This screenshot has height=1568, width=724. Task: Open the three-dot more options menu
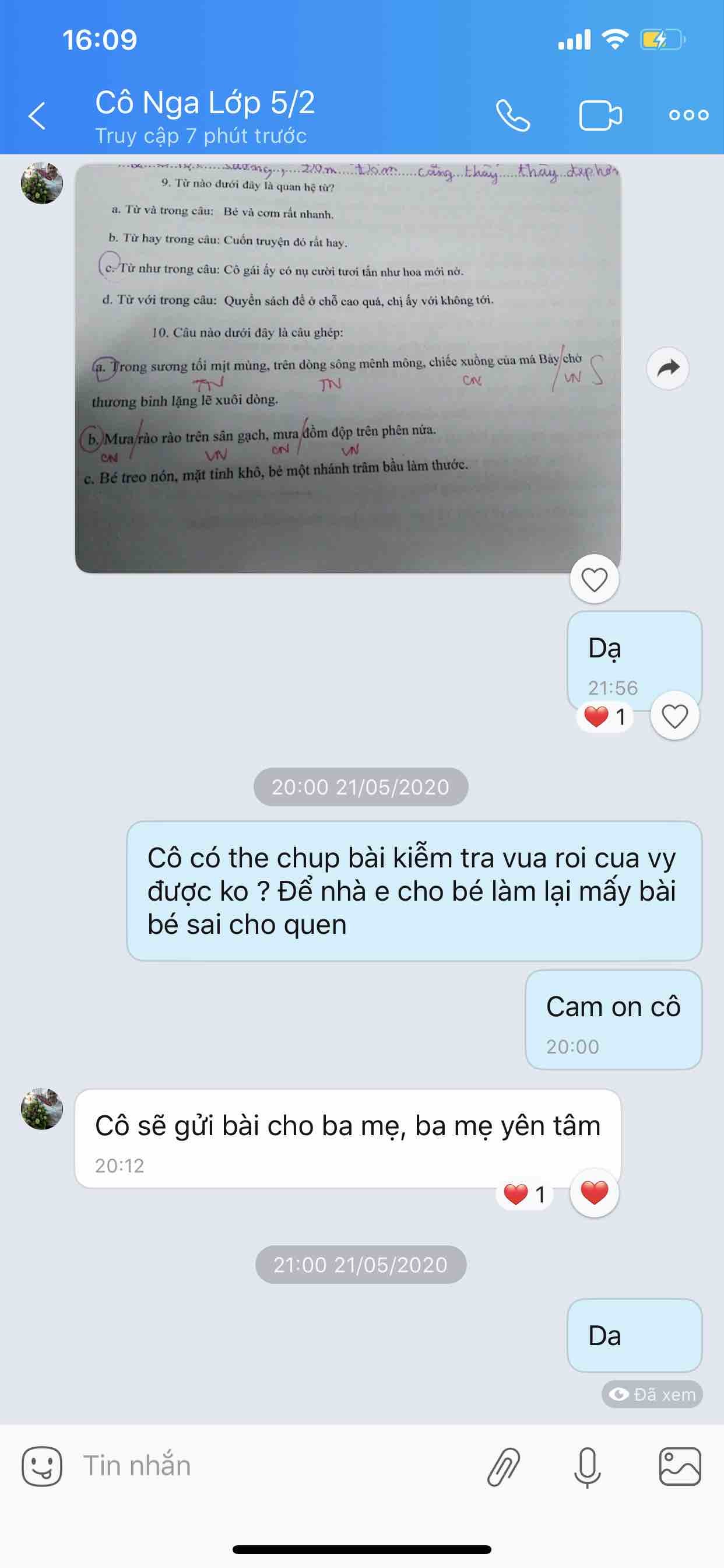(688, 115)
